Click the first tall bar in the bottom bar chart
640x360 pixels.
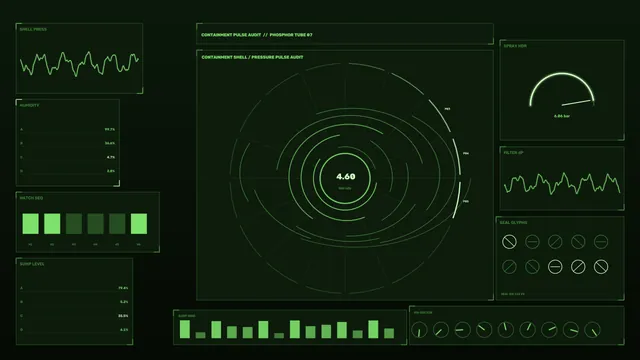[185, 329]
